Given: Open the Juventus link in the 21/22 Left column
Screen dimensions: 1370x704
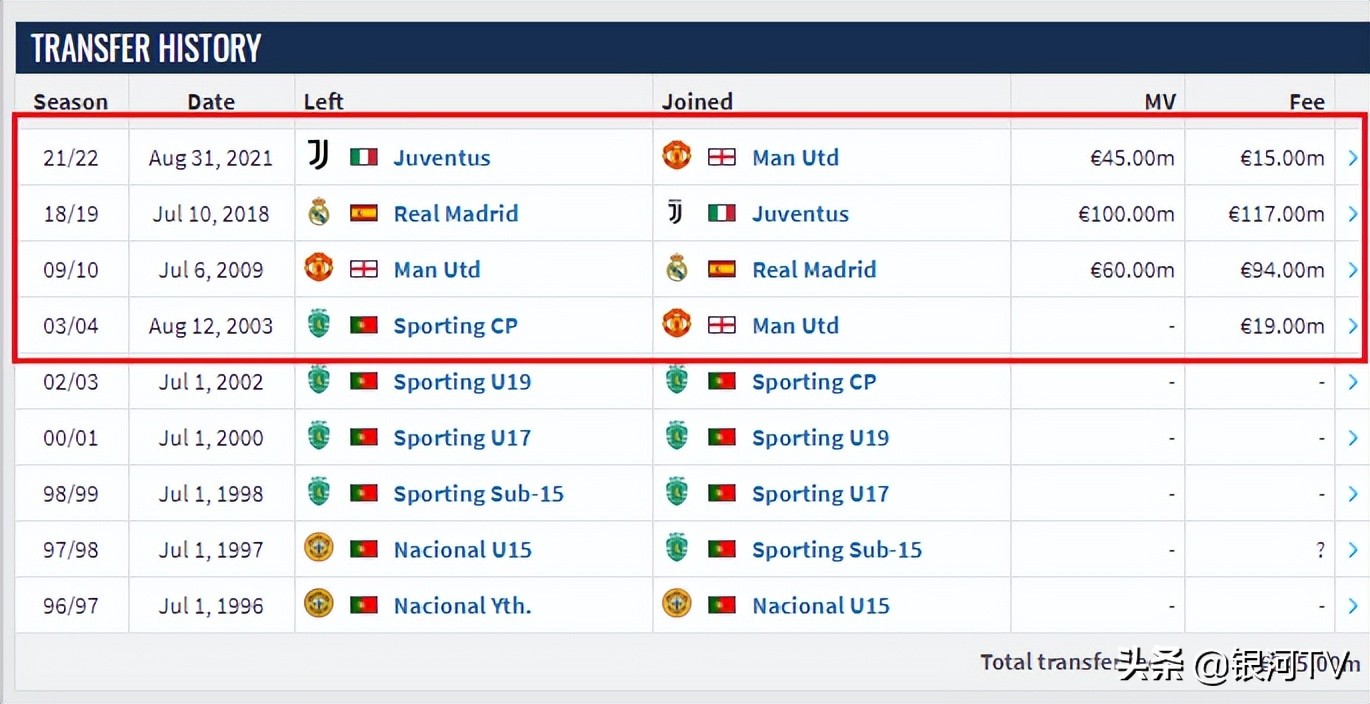Looking at the screenshot, I should [442, 157].
